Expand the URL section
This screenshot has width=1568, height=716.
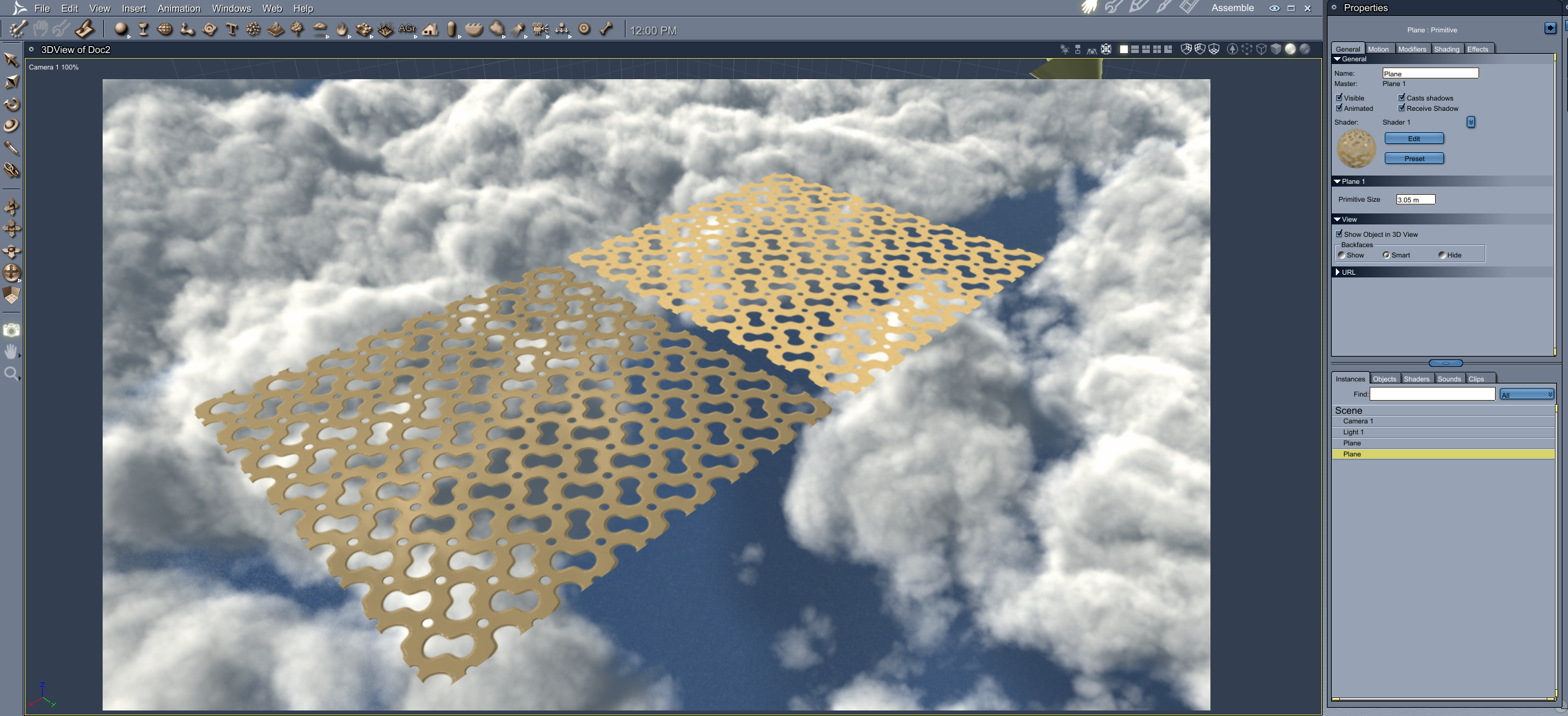[1337, 273]
